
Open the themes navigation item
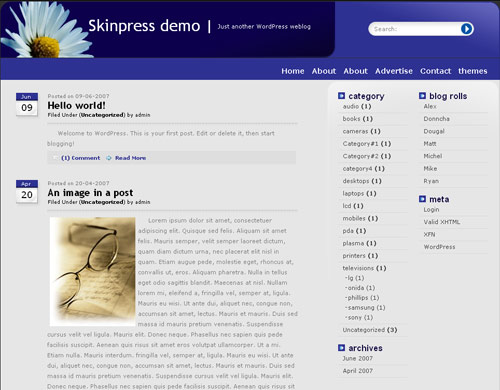[x=473, y=71]
